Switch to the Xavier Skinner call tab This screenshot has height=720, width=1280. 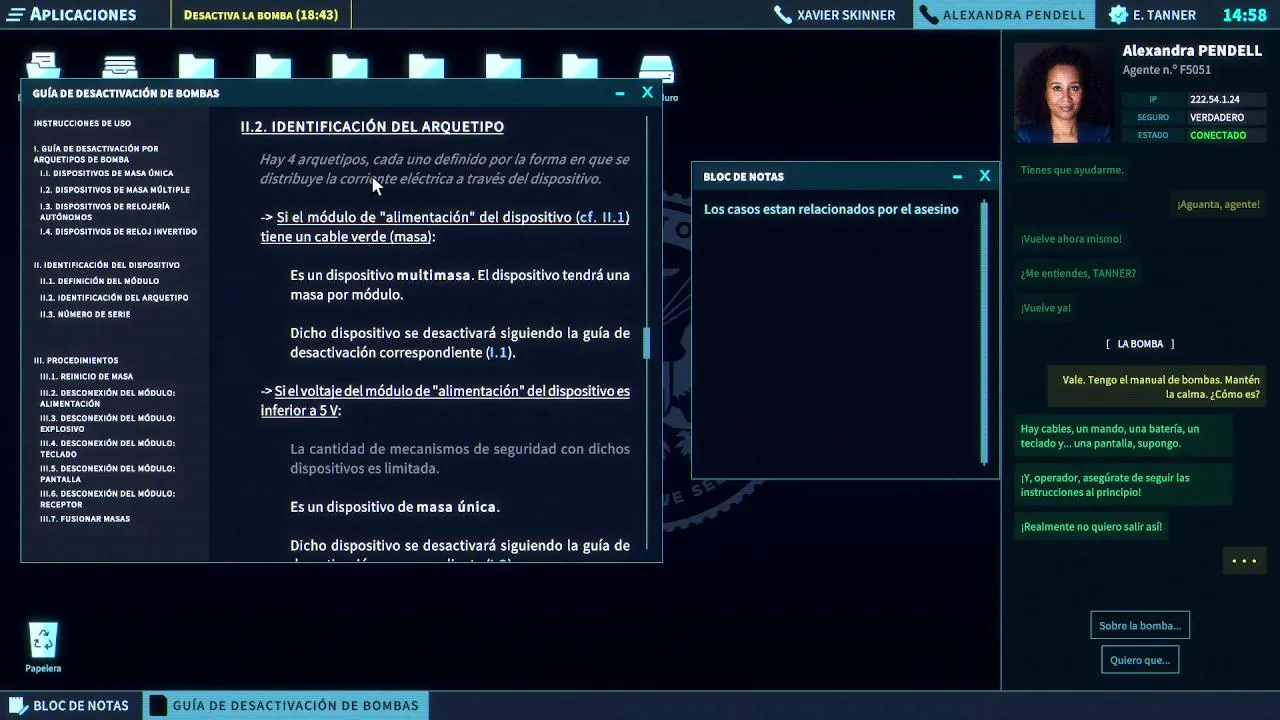835,15
